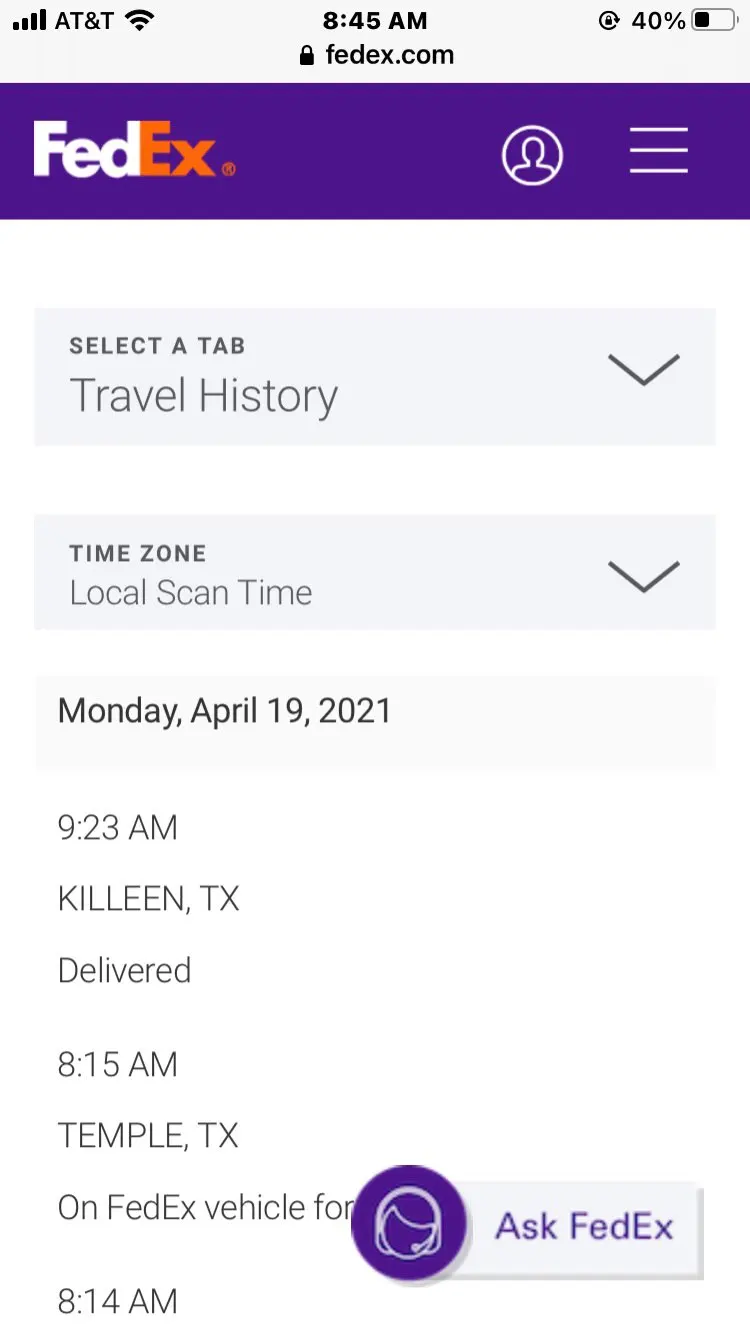Tap the 8:45 AM status bar clock

[375, 20]
